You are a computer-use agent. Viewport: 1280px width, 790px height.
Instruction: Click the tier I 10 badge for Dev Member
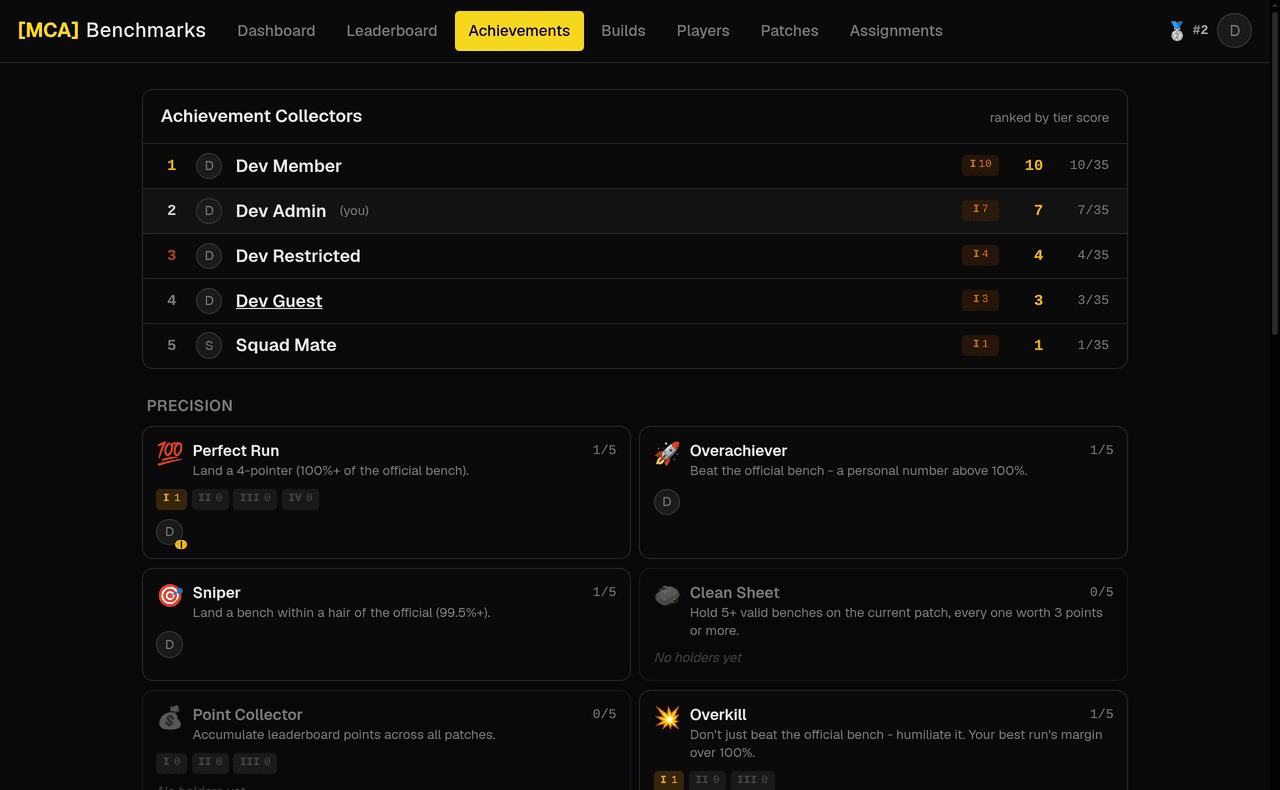pyautogui.click(x=980, y=165)
